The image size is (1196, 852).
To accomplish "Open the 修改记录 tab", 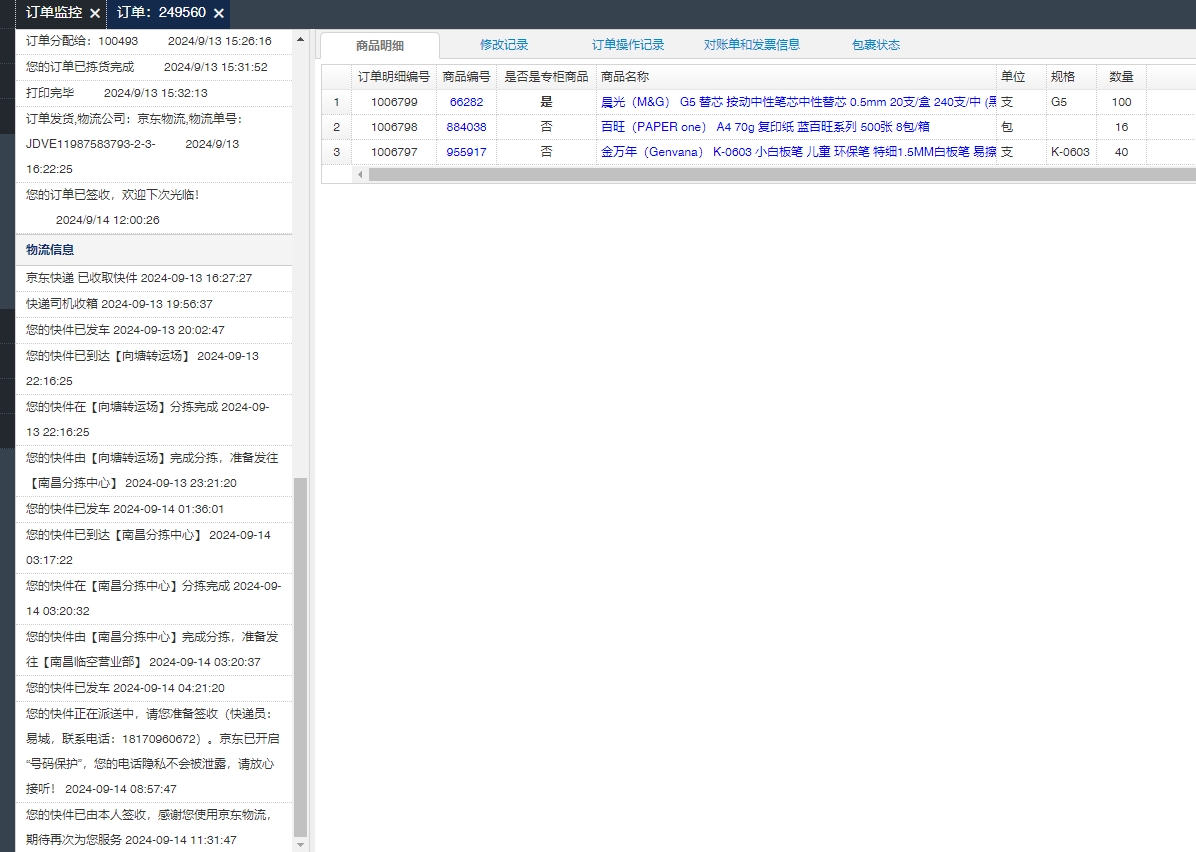I will pyautogui.click(x=504, y=45).
